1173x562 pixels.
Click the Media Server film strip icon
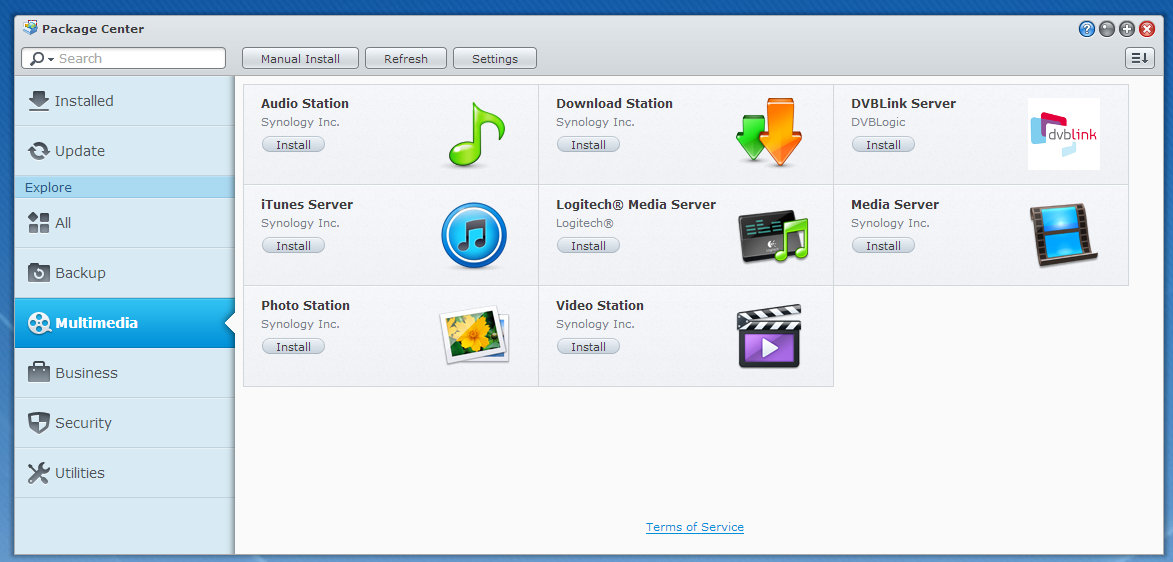1063,235
